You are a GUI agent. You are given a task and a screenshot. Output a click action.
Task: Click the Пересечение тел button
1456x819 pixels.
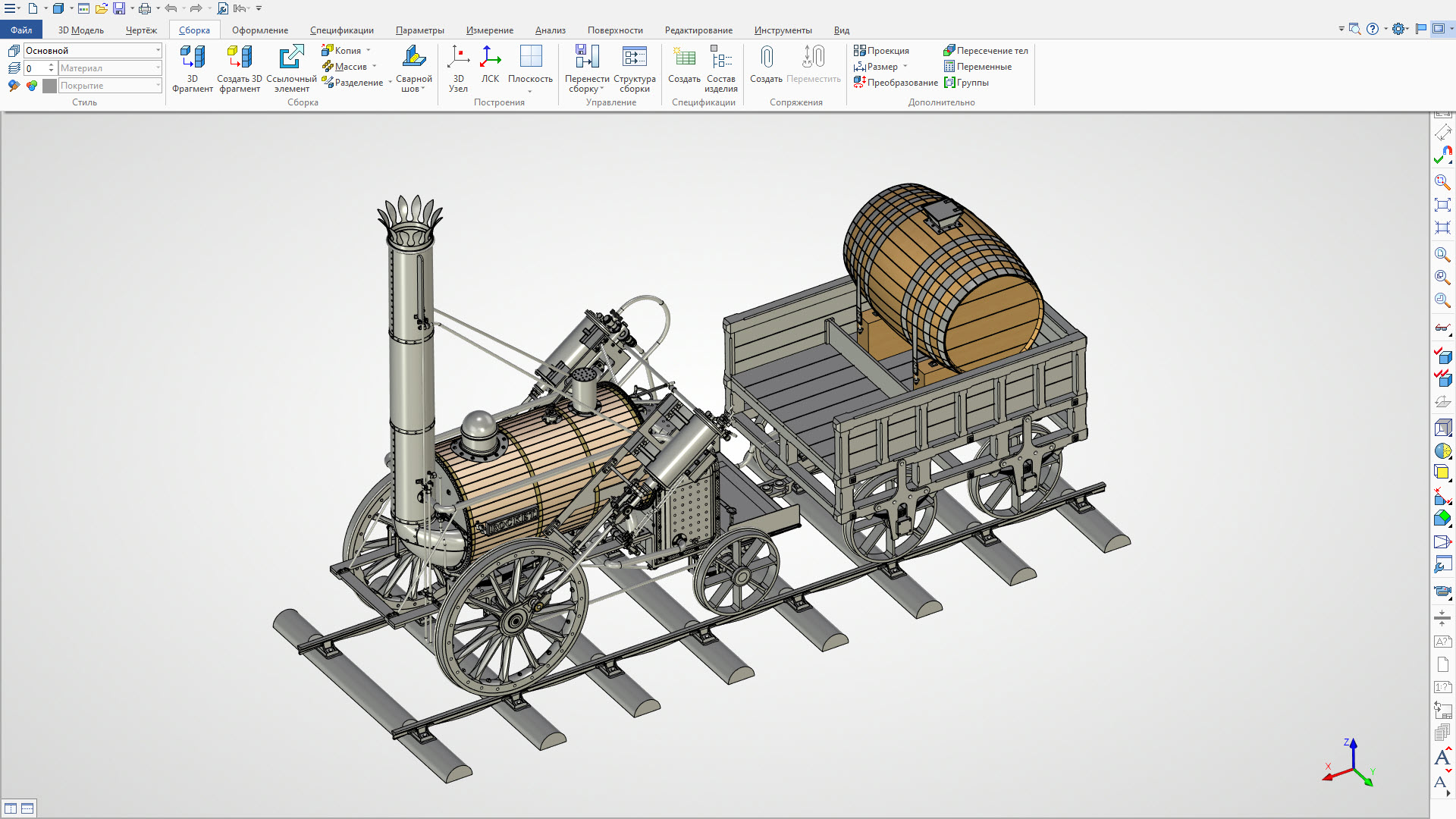[x=986, y=51]
